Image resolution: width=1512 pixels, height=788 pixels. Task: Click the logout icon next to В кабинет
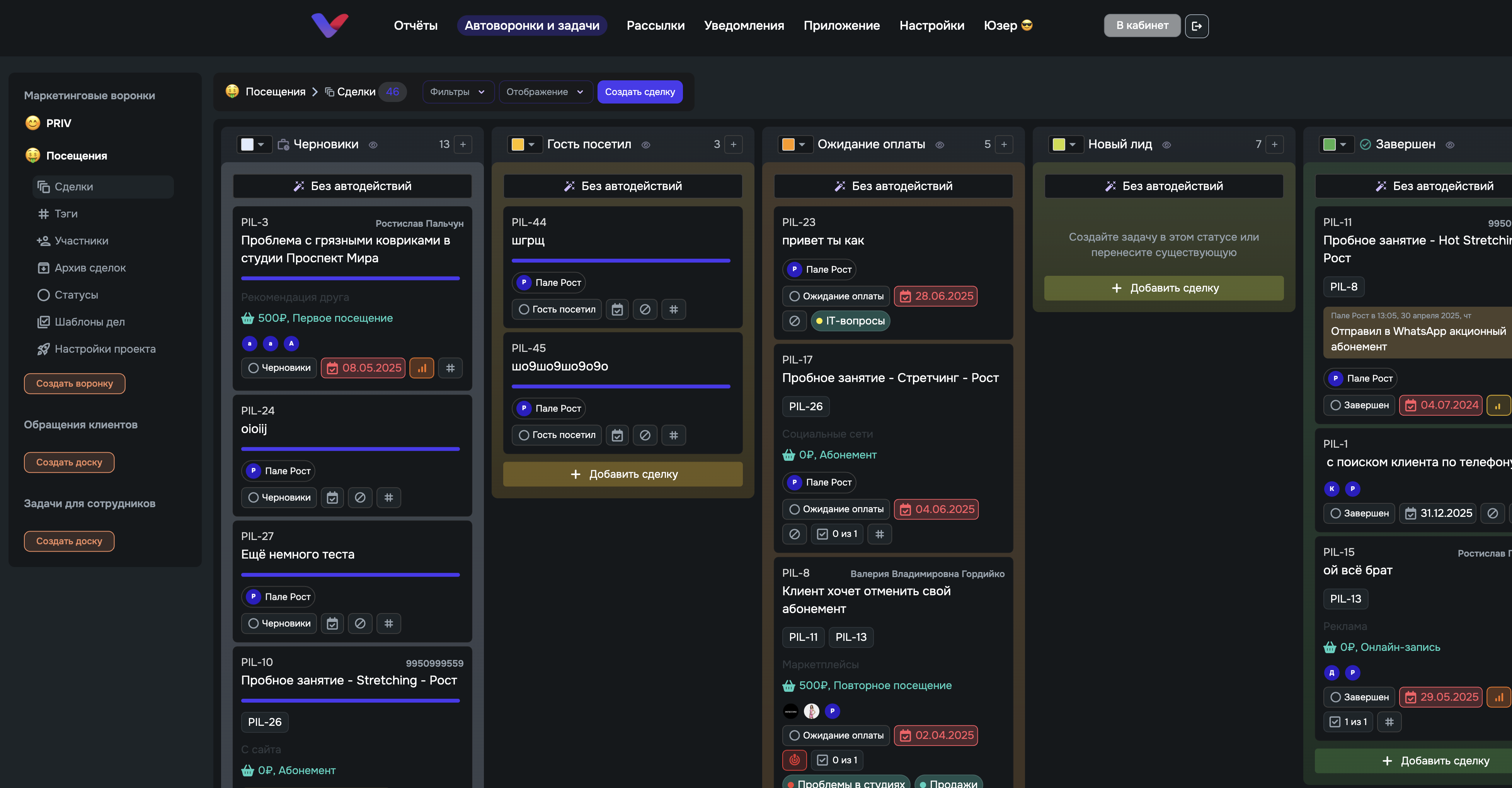[1196, 26]
